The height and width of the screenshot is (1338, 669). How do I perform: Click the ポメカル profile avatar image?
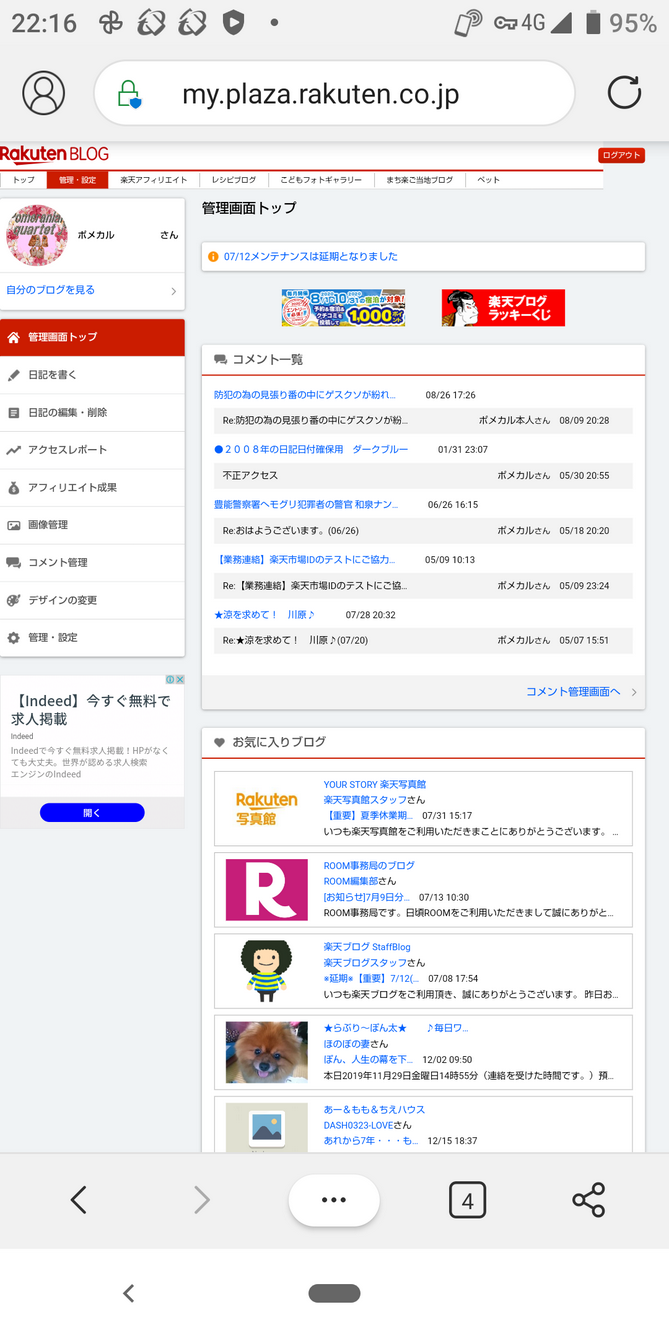click(x=37, y=235)
